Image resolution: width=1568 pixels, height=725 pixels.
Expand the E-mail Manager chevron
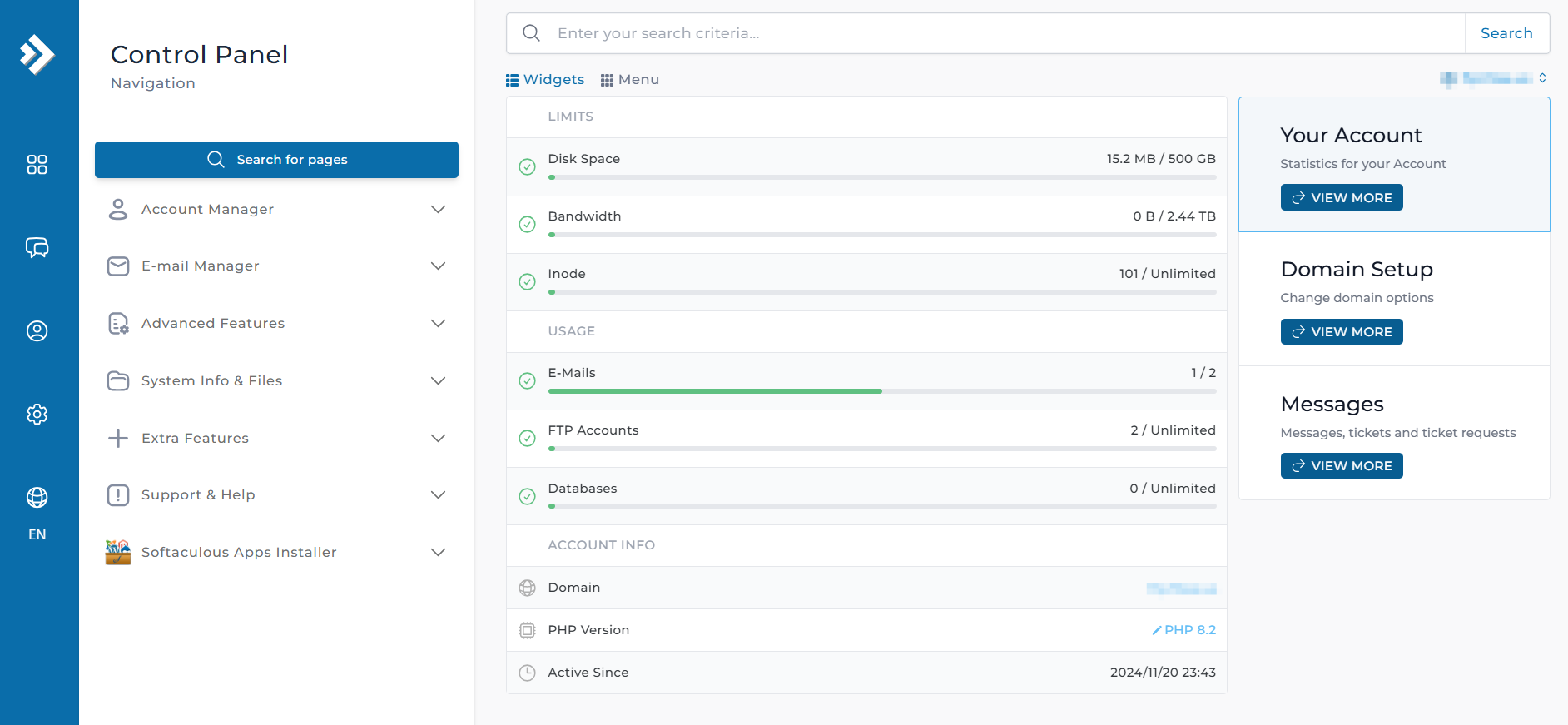pos(438,266)
